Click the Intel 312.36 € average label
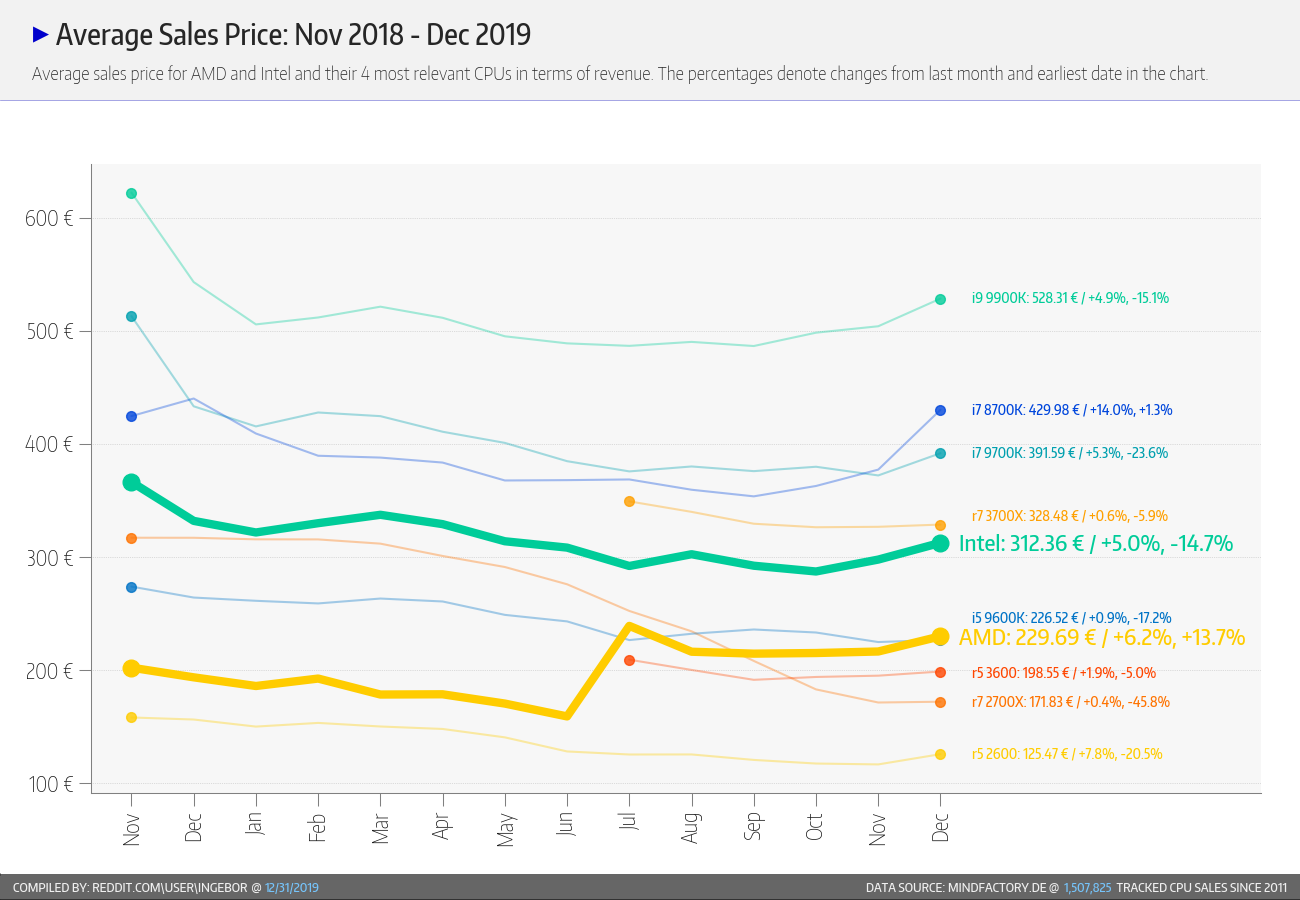This screenshot has width=1300, height=900. pyautogui.click(x=1095, y=544)
